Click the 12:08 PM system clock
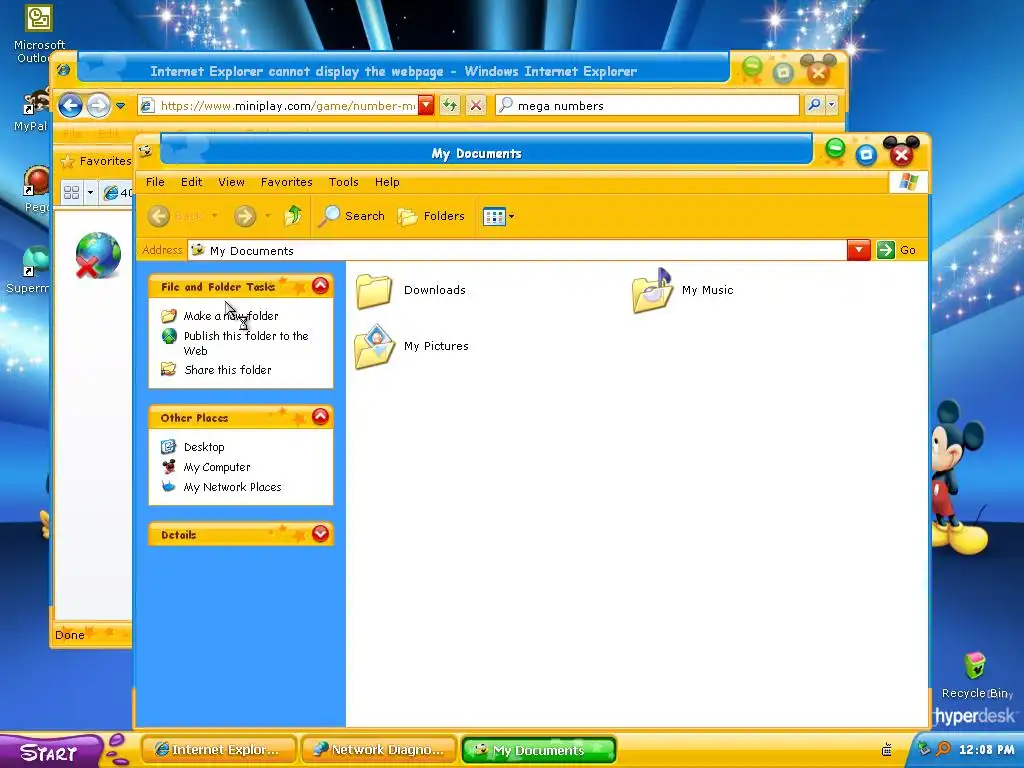This screenshot has height=768, width=1024. (986, 750)
